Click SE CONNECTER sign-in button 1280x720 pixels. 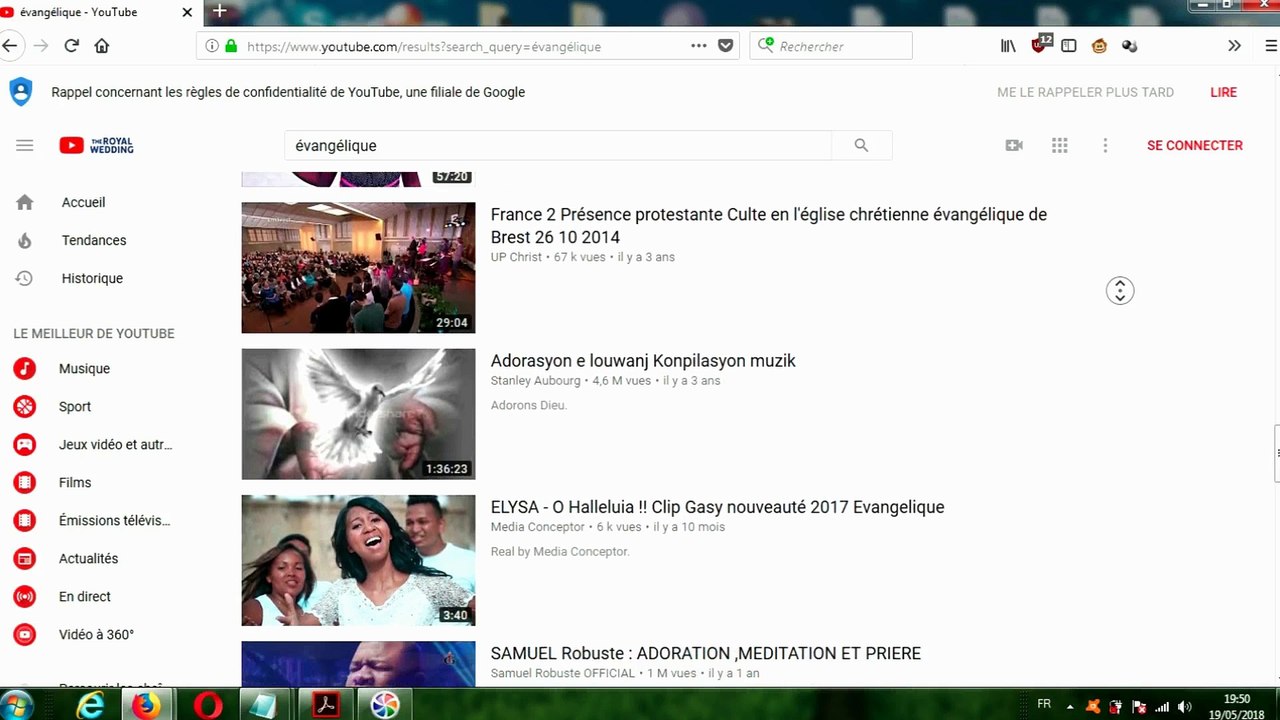[1194, 146]
